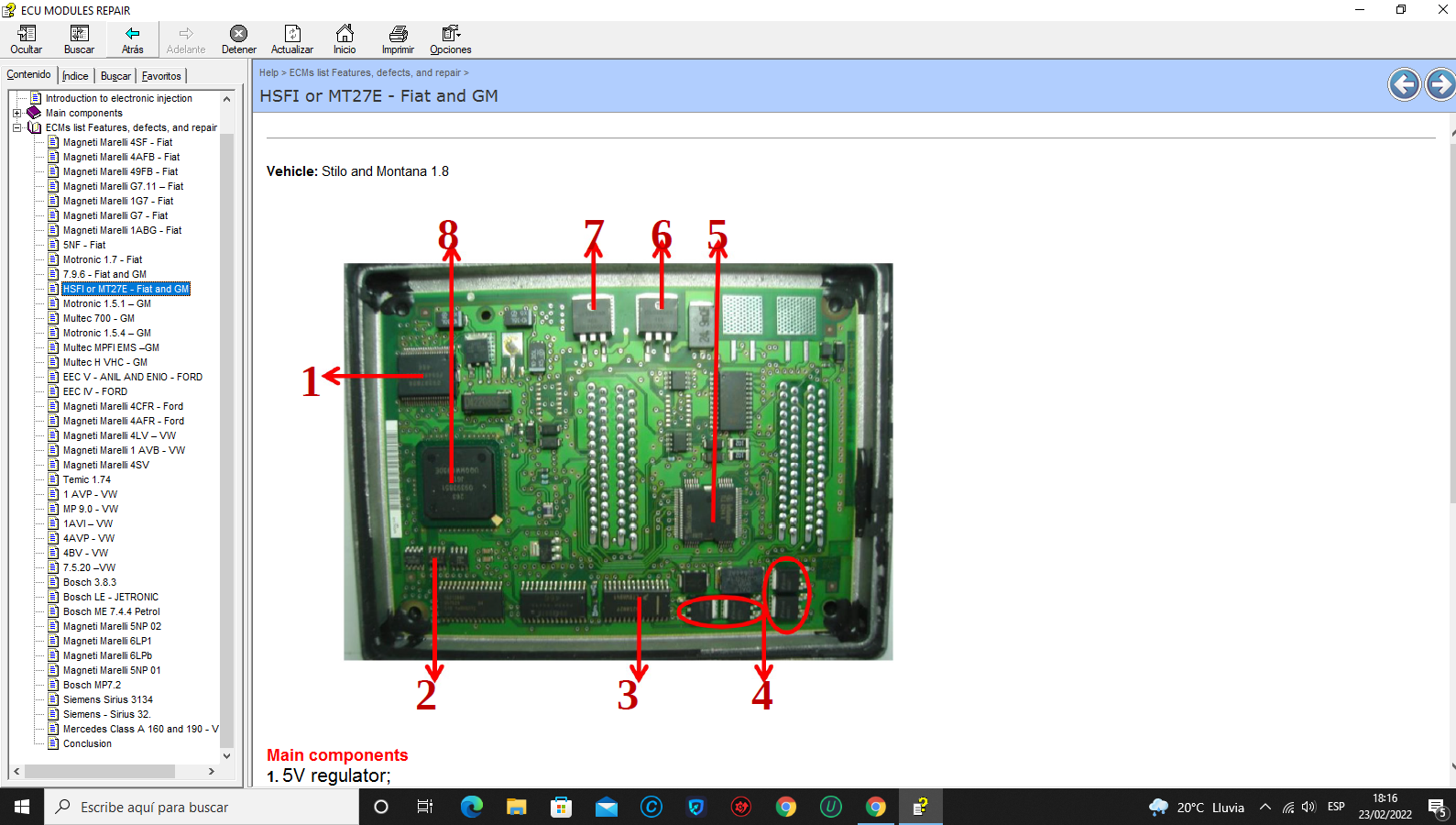Open Bosch LE - JETRONIC topic

click(x=111, y=597)
